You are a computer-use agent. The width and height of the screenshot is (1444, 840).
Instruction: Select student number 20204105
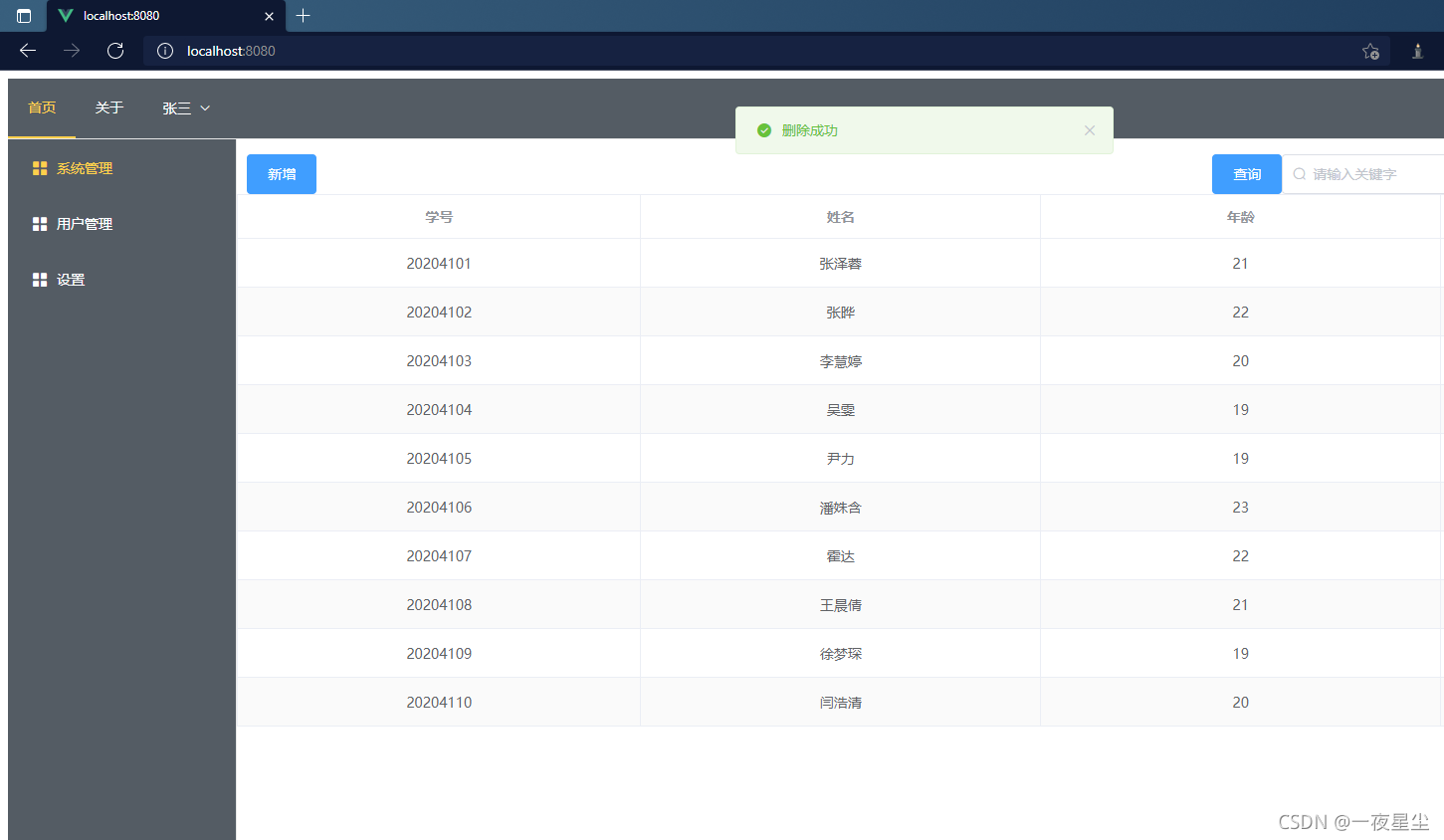[439, 459]
